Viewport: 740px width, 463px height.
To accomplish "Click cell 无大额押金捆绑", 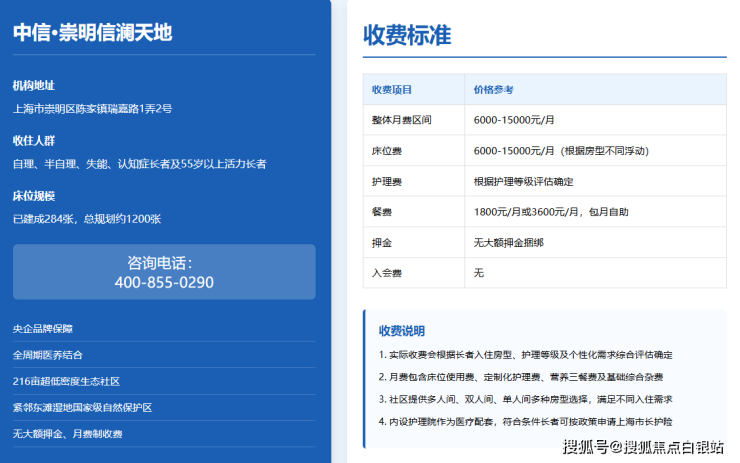I will tap(596, 243).
